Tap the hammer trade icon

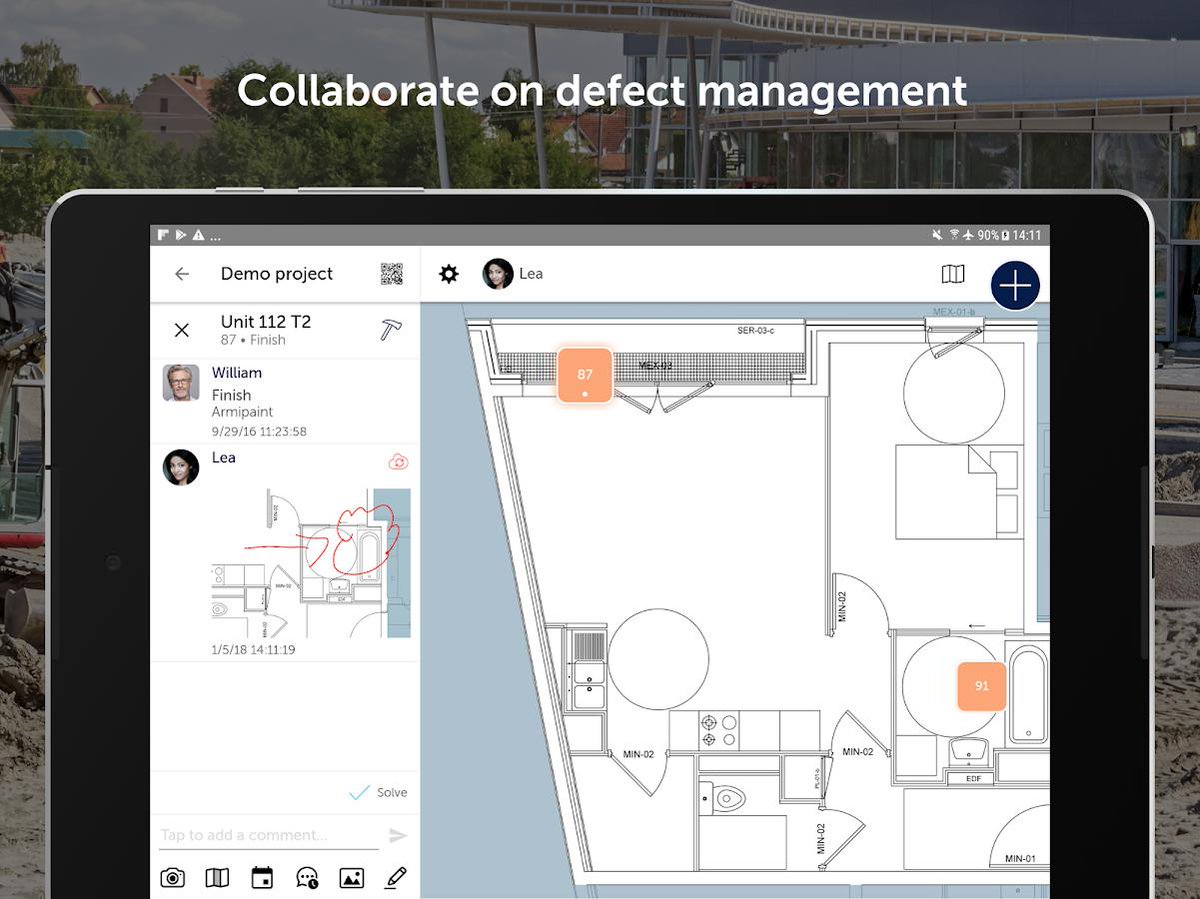[x=391, y=330]
